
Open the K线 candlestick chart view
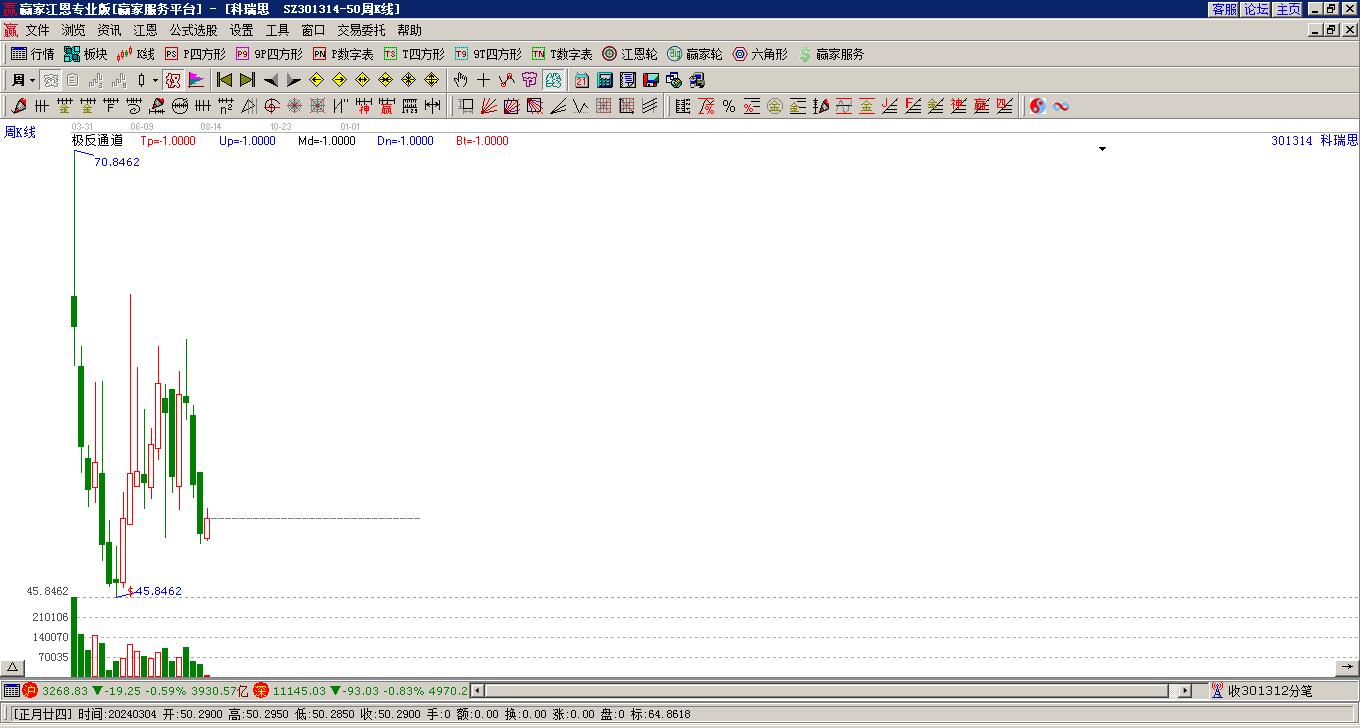(135, 54)
